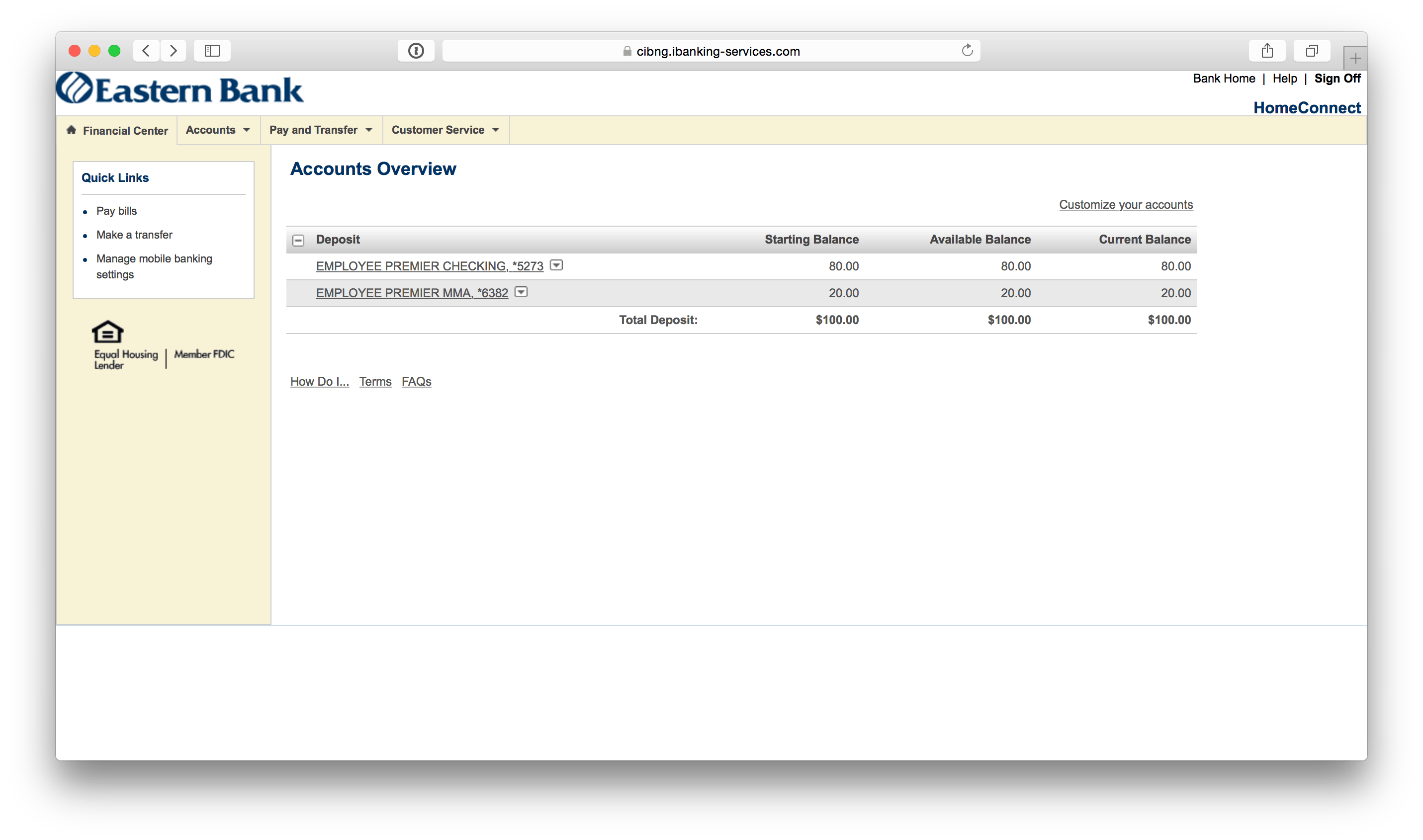The image size is (1423, 840).
Task: Click the checking Available Balance value 80.00
Action: (x=1016, y=266)
